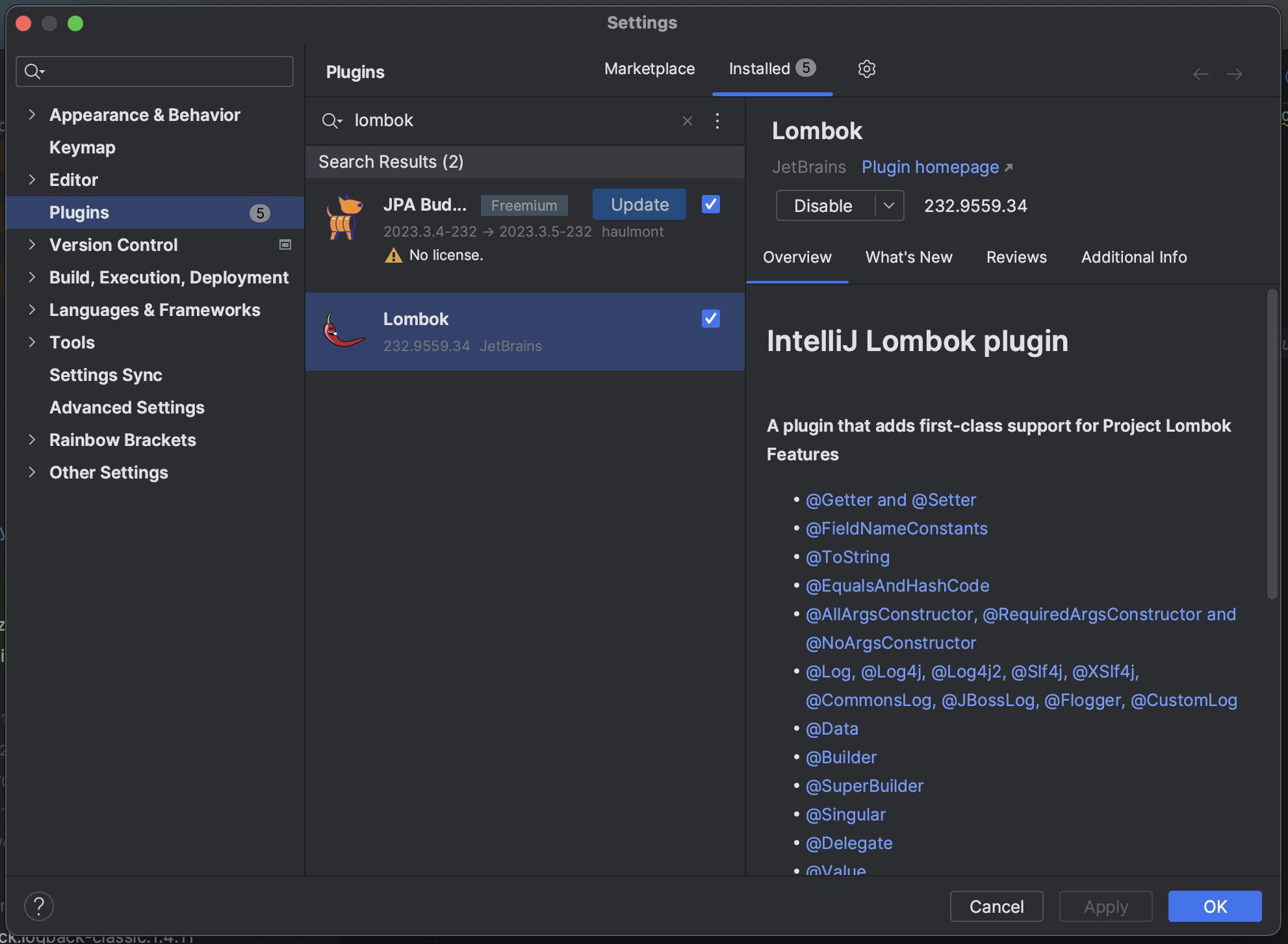Click the Cancel button

996,906
